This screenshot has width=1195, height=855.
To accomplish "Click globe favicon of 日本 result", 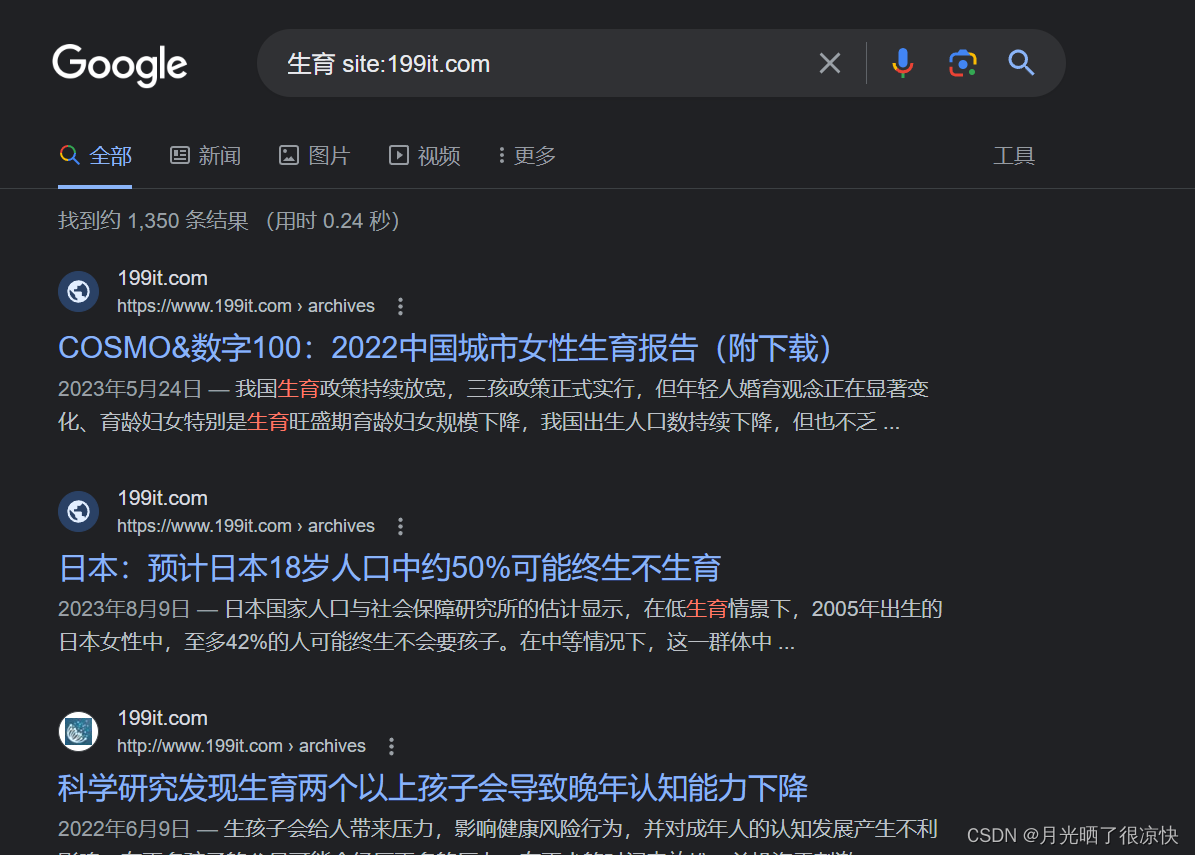I will click(x=78, y=511).
